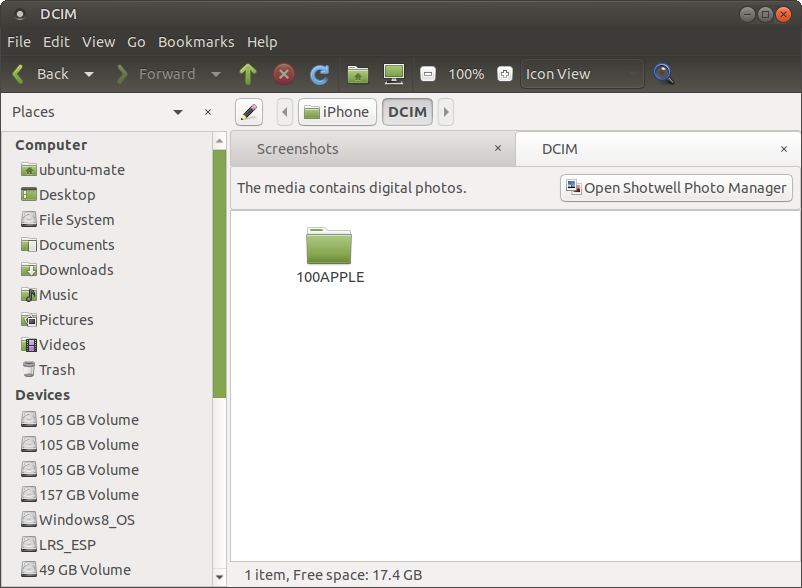Screen dimensions: 802x588
Task: Click the DCIM path bar button
Action: tap(408, 112)
